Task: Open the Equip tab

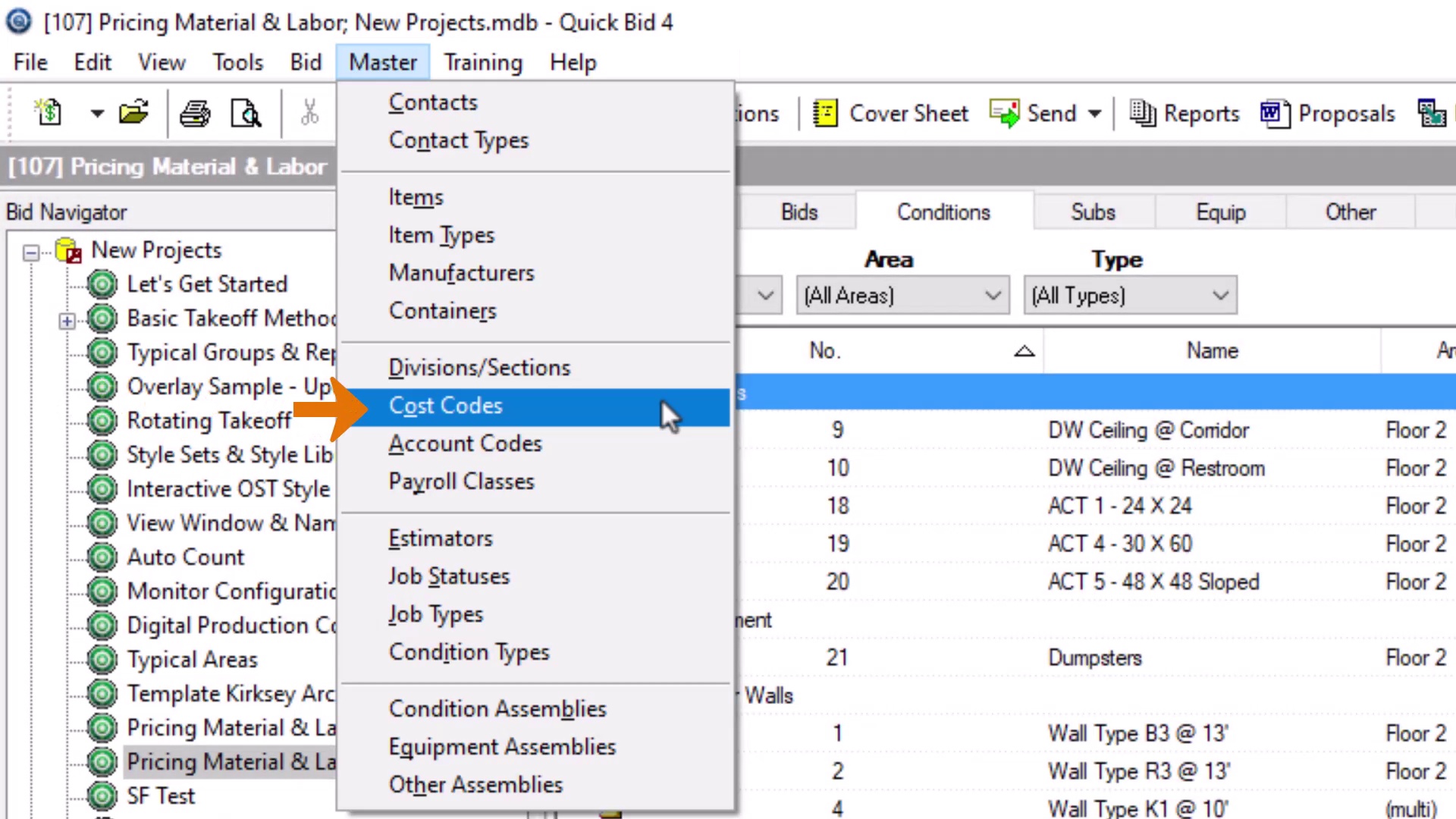Action: coord(1220,212)
